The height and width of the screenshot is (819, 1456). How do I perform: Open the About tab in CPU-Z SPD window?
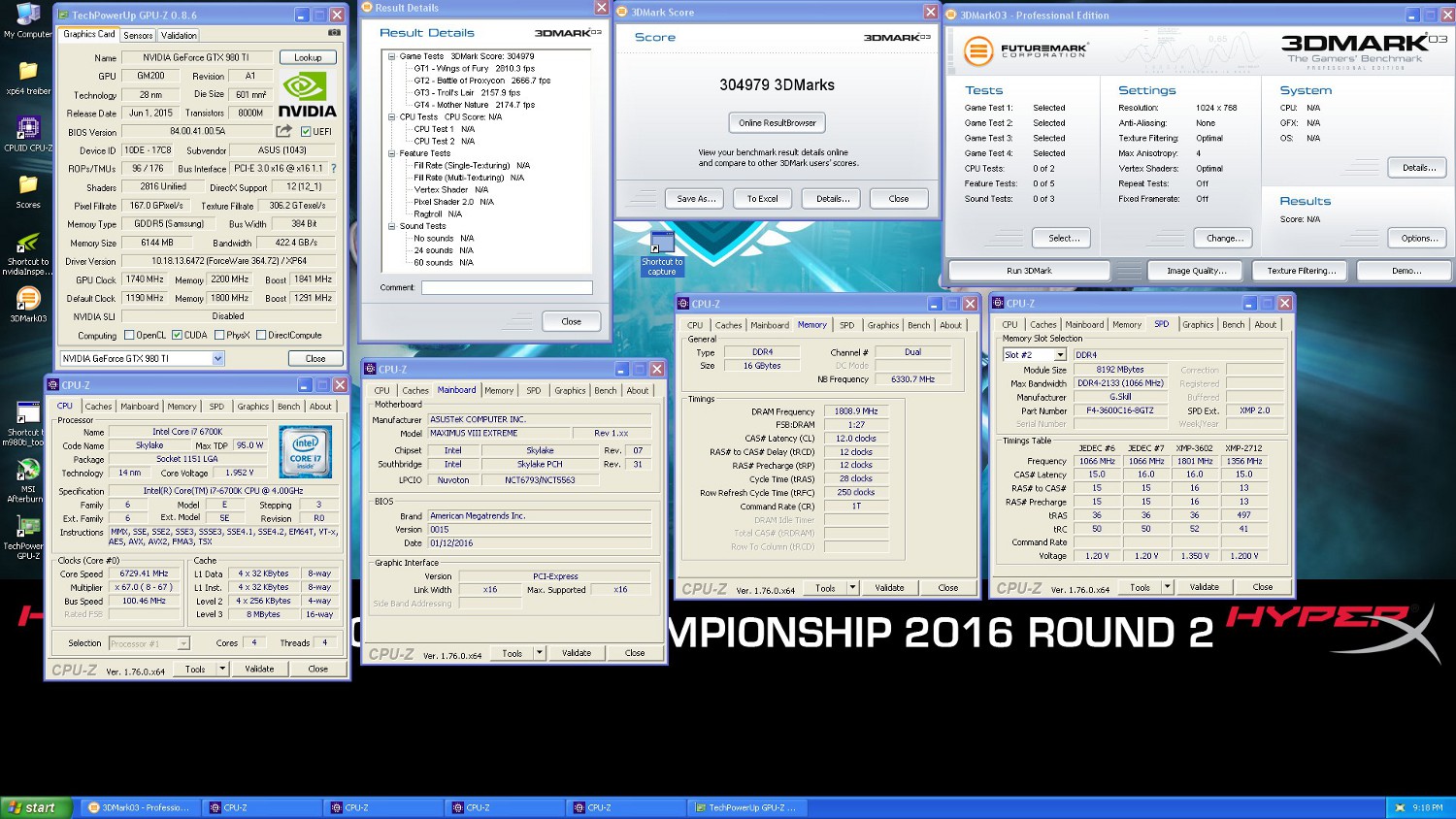pyautogui.click(x=1266, y=325)
